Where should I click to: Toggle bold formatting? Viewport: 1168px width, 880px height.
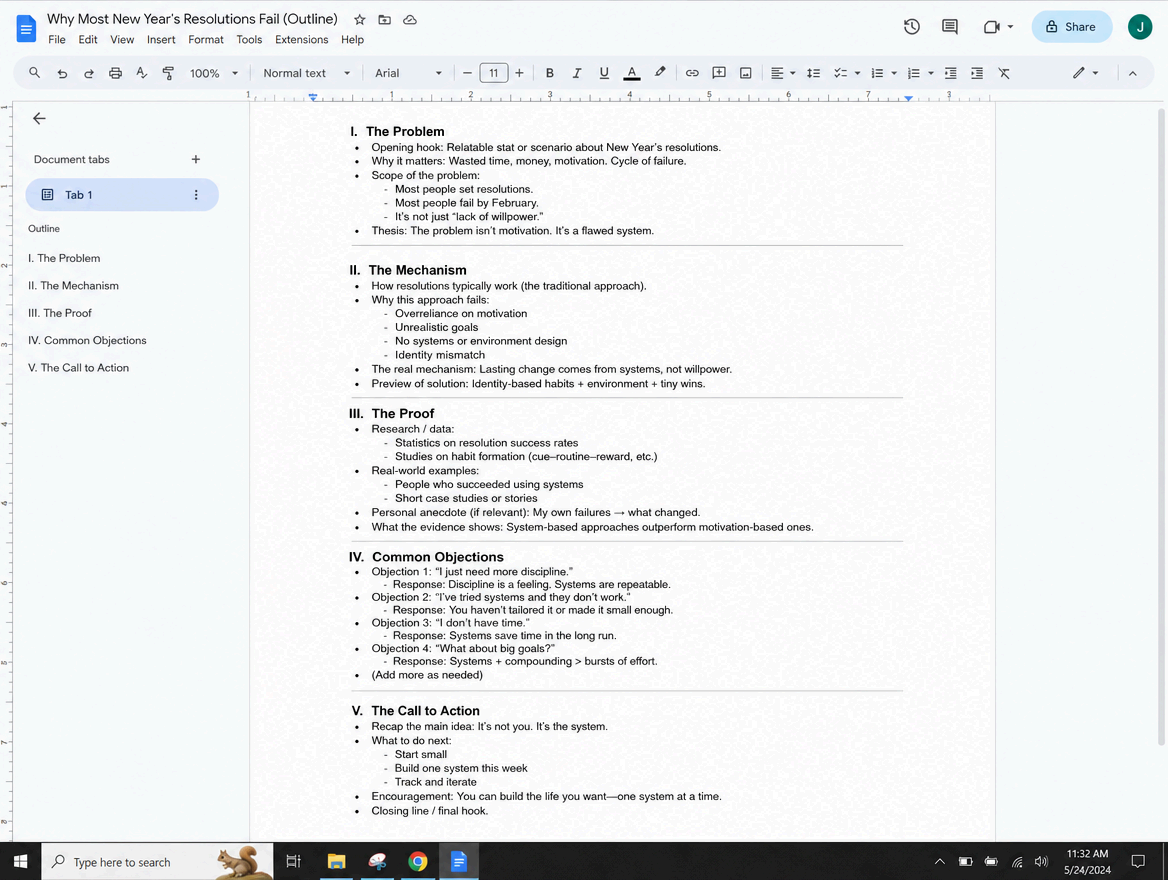(x=550, y=73)
